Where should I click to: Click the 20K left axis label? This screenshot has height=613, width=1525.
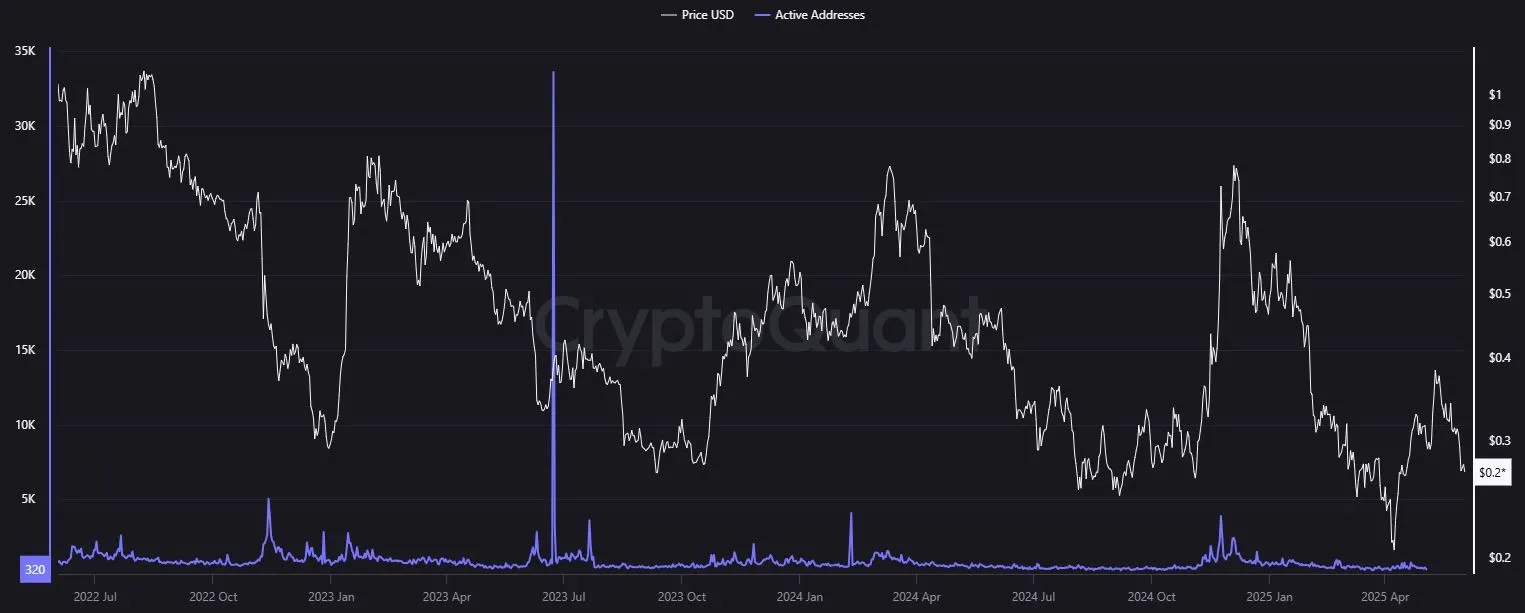(x=25, y=275)
